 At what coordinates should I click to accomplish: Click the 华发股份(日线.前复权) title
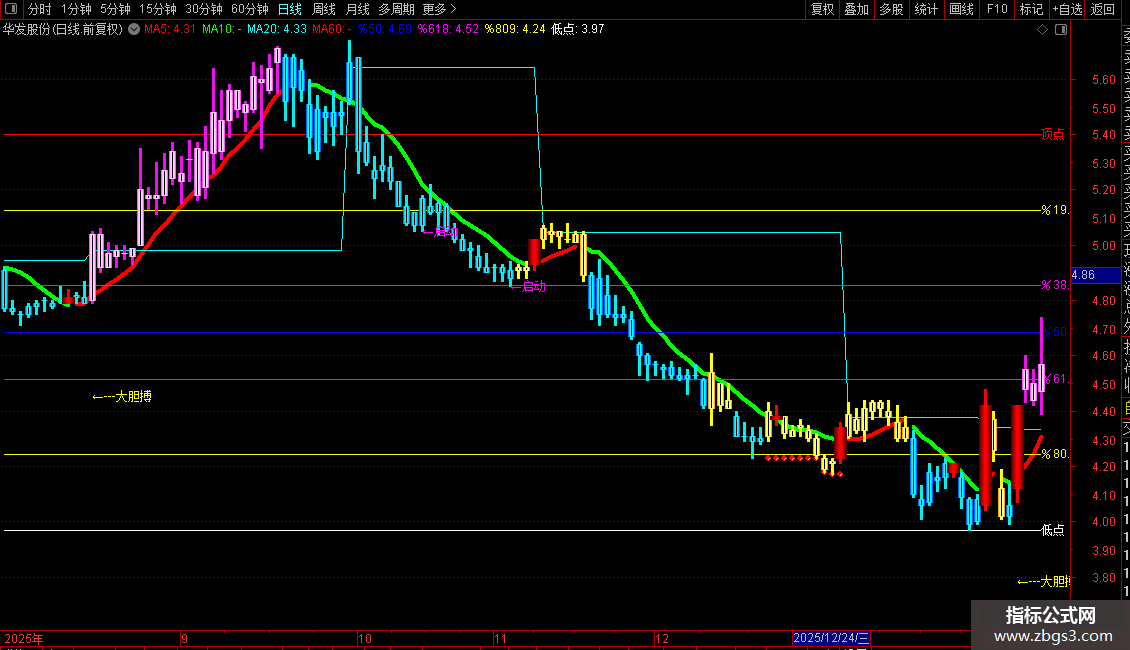point(63,29)
